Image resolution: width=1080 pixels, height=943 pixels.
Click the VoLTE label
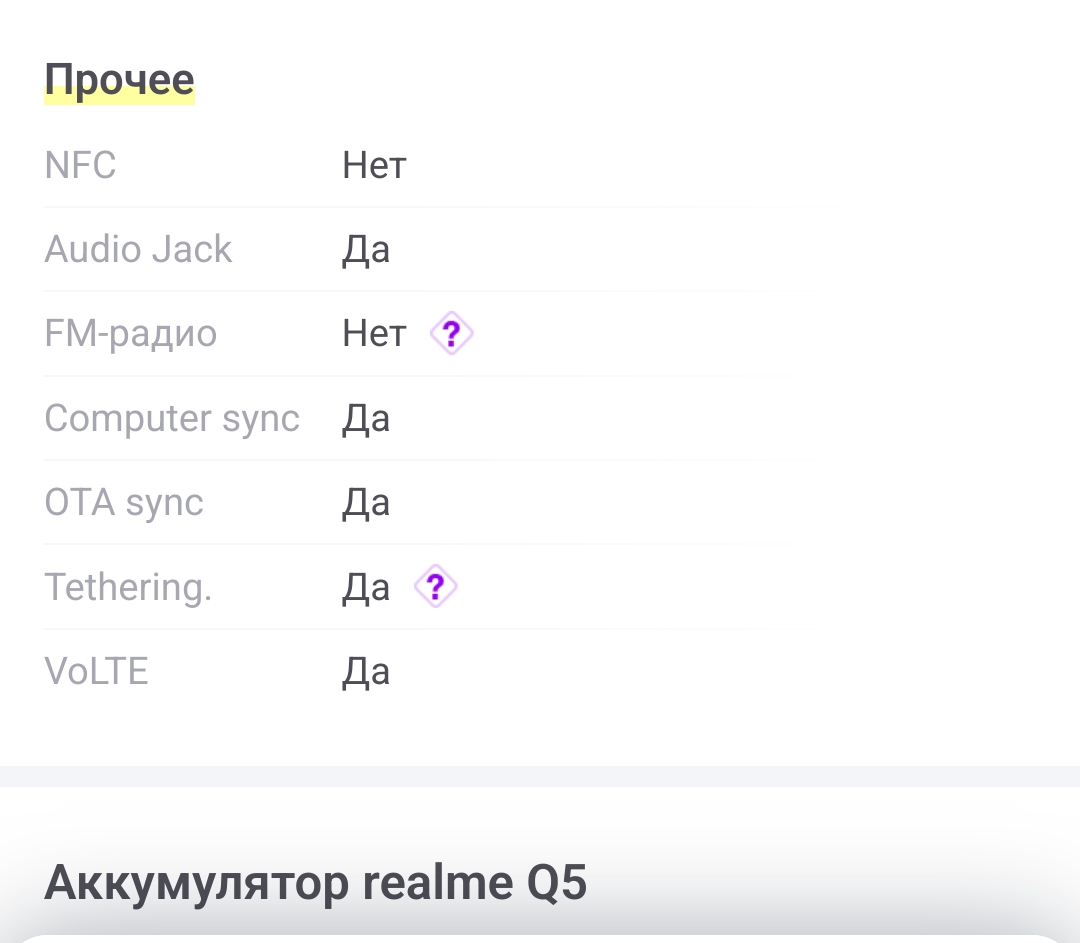[x=96, y=671]
